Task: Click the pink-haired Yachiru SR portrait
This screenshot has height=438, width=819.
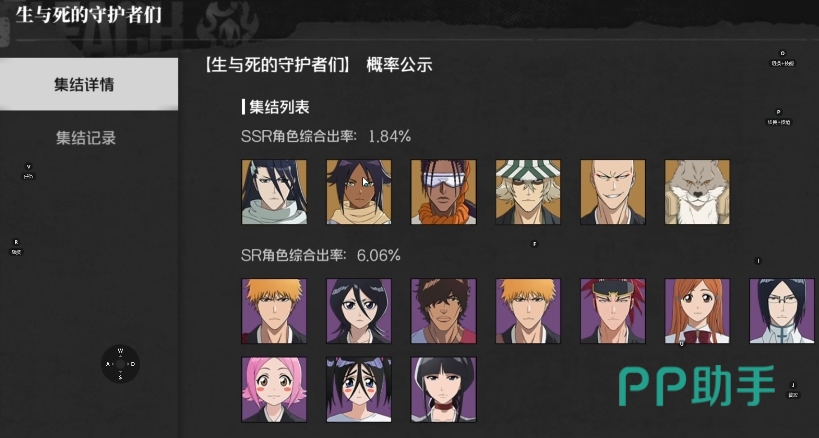Action: click(274, 389)
